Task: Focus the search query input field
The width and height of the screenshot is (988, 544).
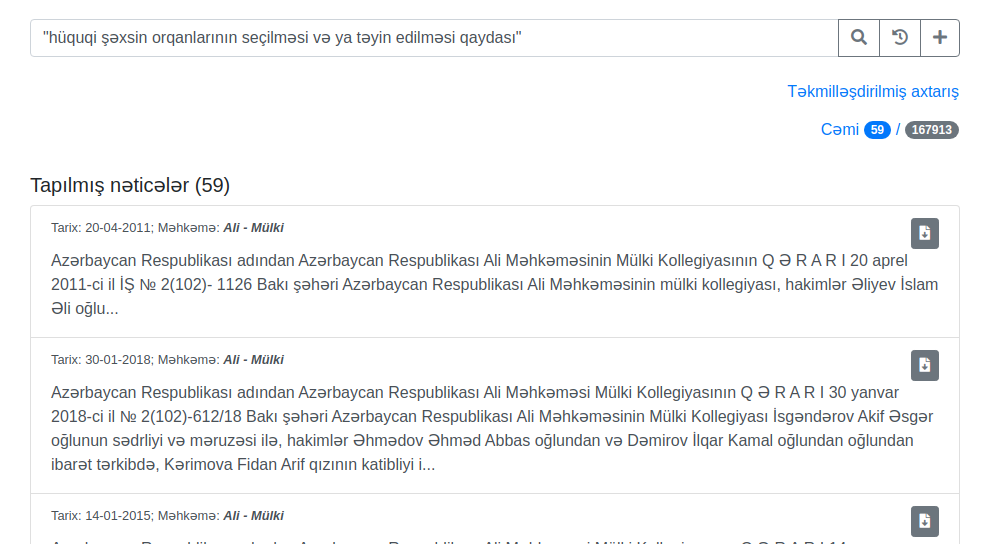Action: click(x=434, y=38)
